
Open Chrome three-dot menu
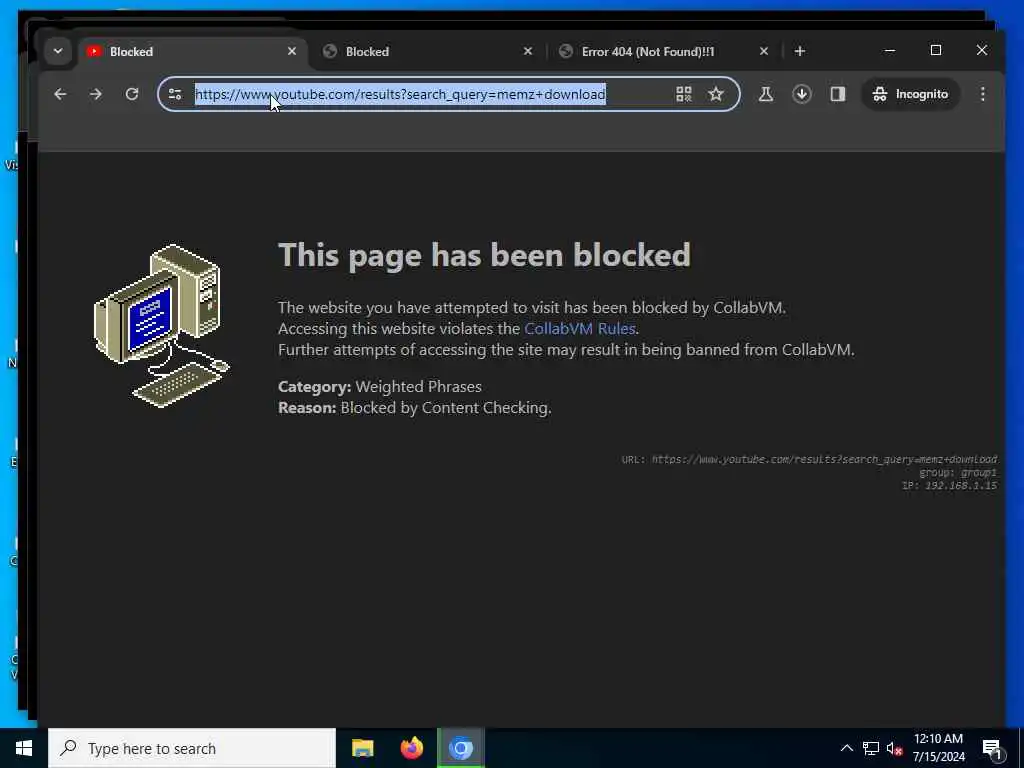[983, 94]
